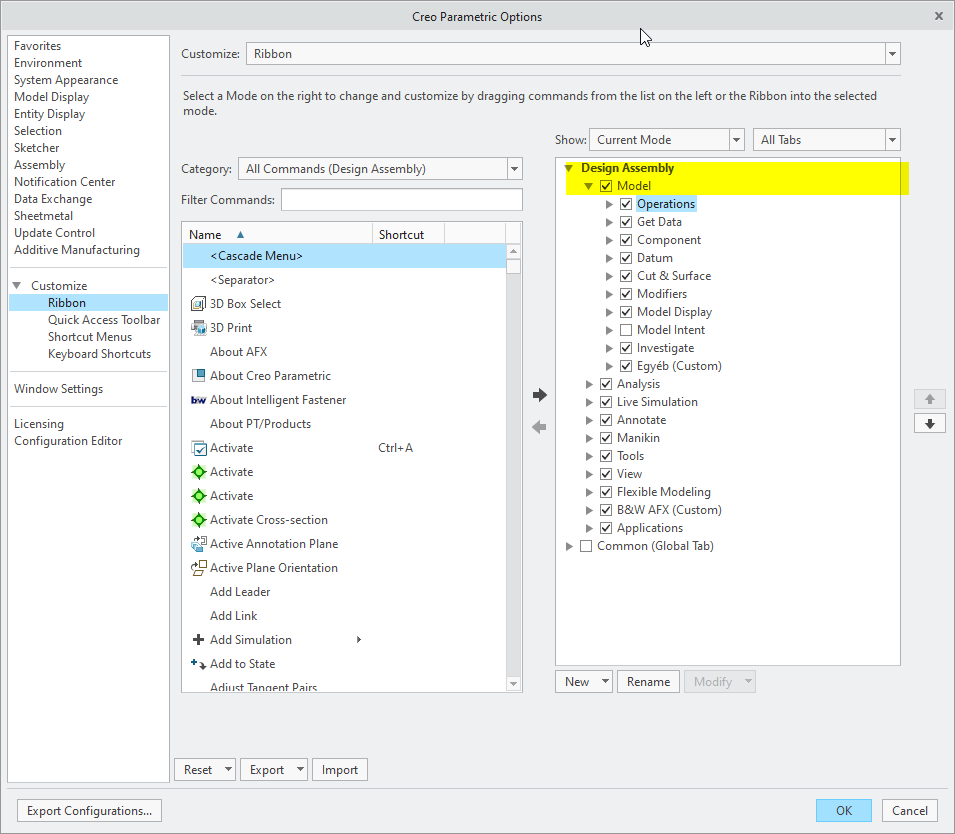Image resolution: width=955 pixels, height=834 pixels.
Task: Open the Favorites options page
Action: point(38,46)
